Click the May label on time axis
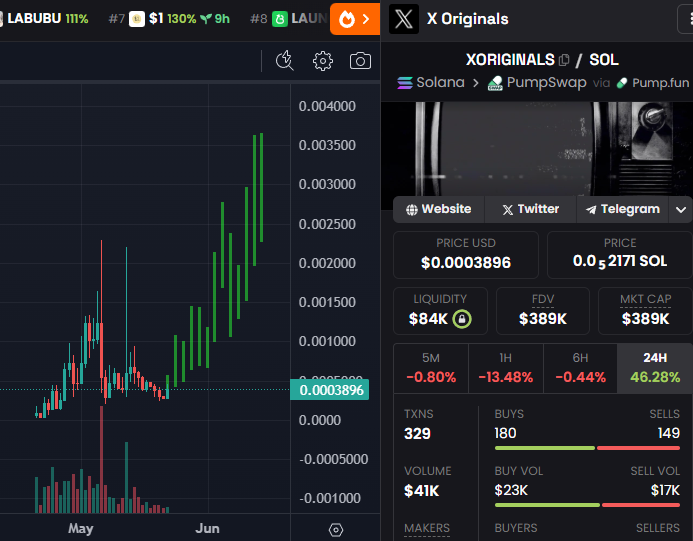 click(x=81, y=529)
